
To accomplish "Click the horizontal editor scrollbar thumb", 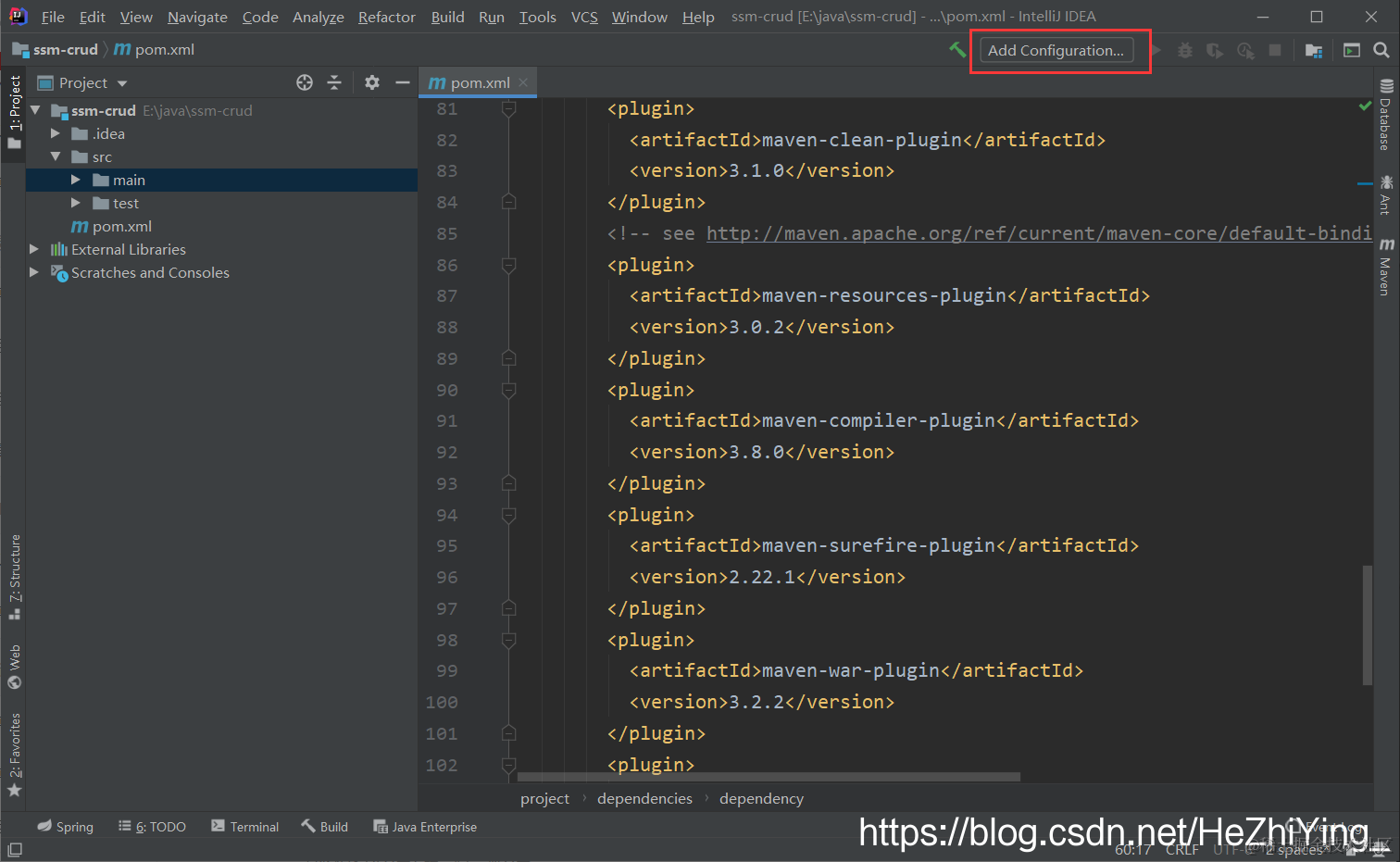I will pos(769,777).
